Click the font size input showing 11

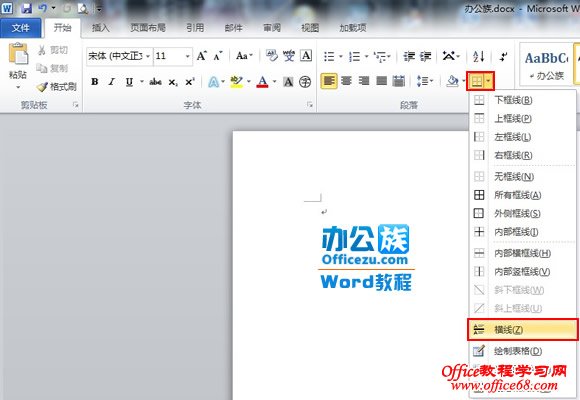[169, 56]
